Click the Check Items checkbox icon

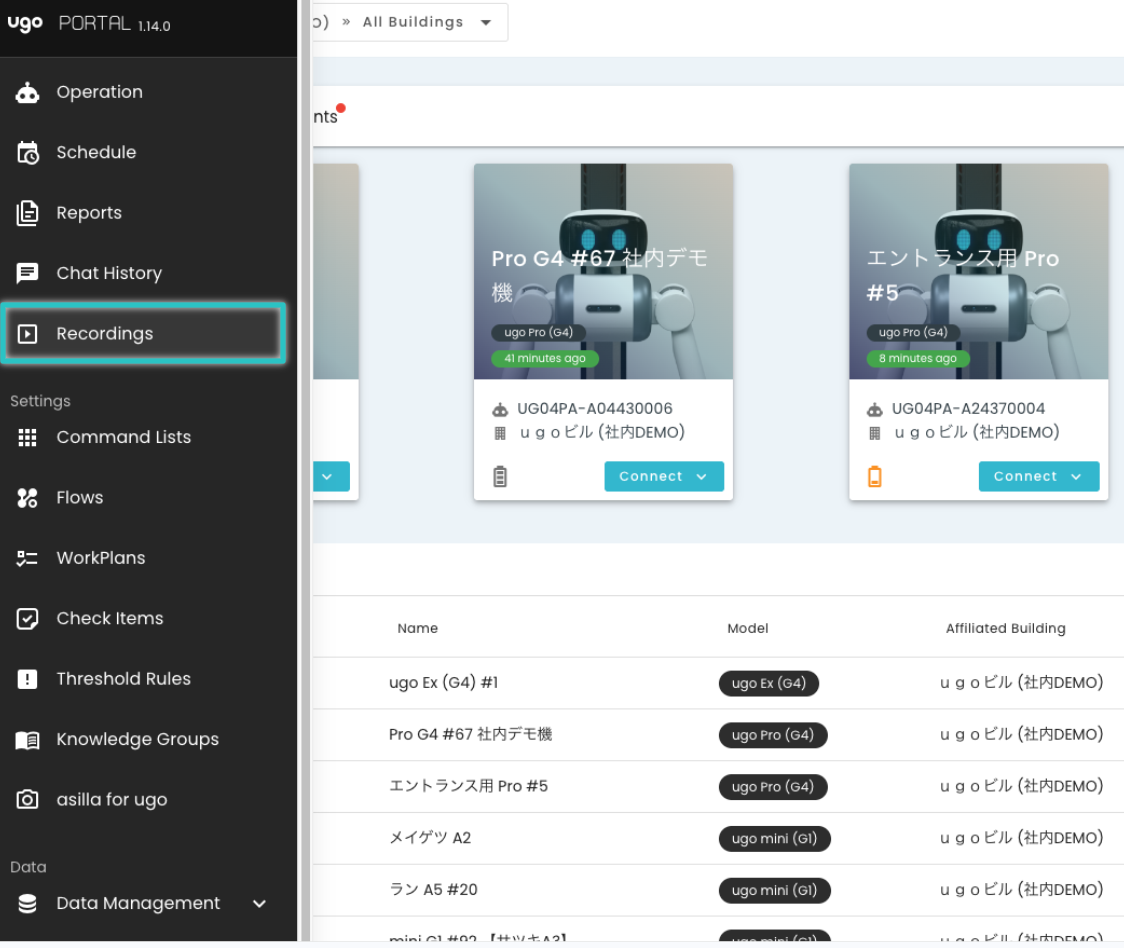click(x=27, y=619)
